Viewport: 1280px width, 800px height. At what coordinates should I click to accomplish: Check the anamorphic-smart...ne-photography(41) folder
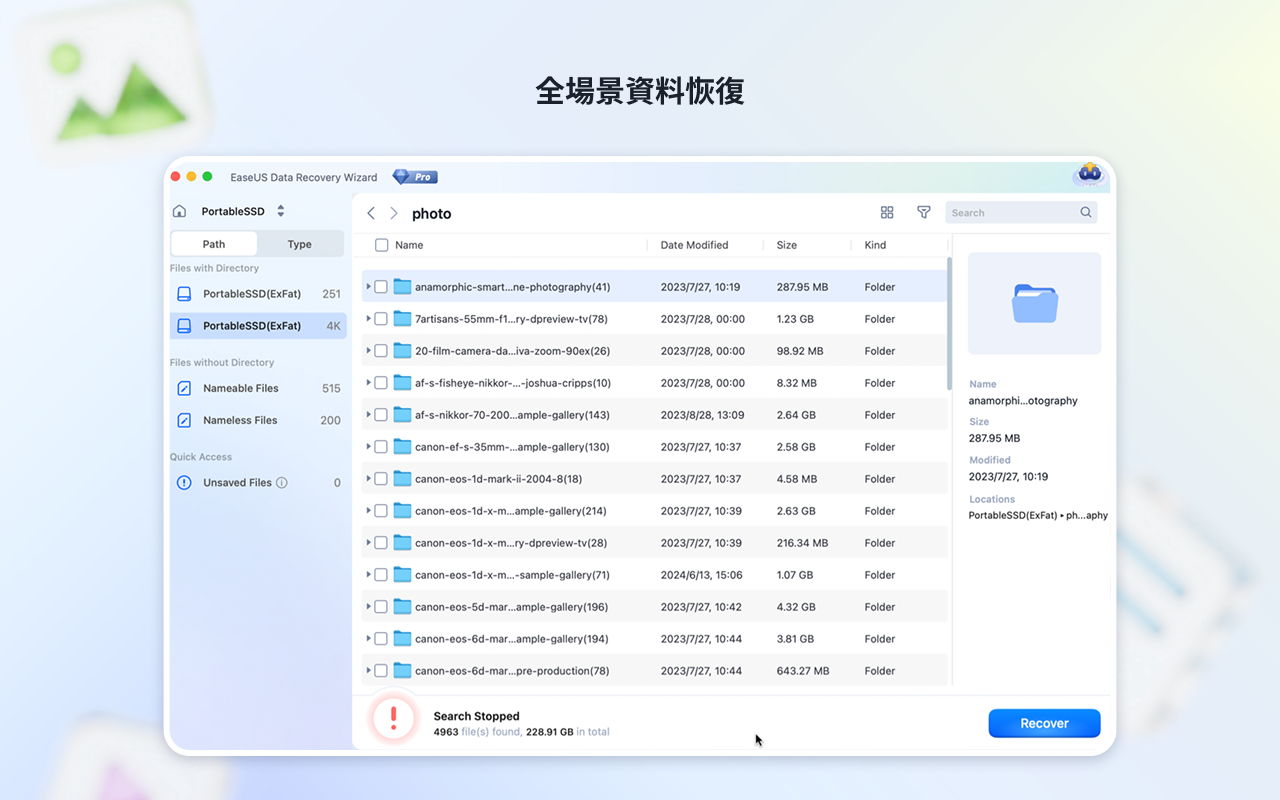(x=381, y=287)
